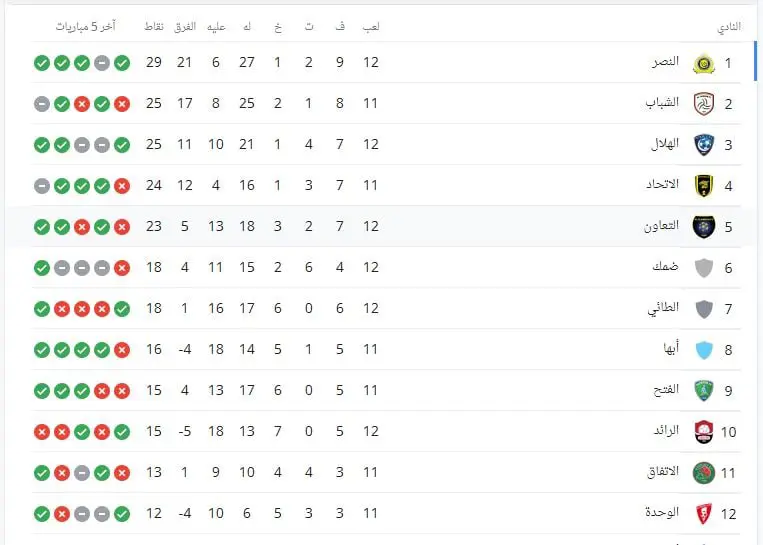Open the الطائي team name
Image resolution: width=763 pixels, height=545 pixels.
pyautogui.click(x=663, y=308)
